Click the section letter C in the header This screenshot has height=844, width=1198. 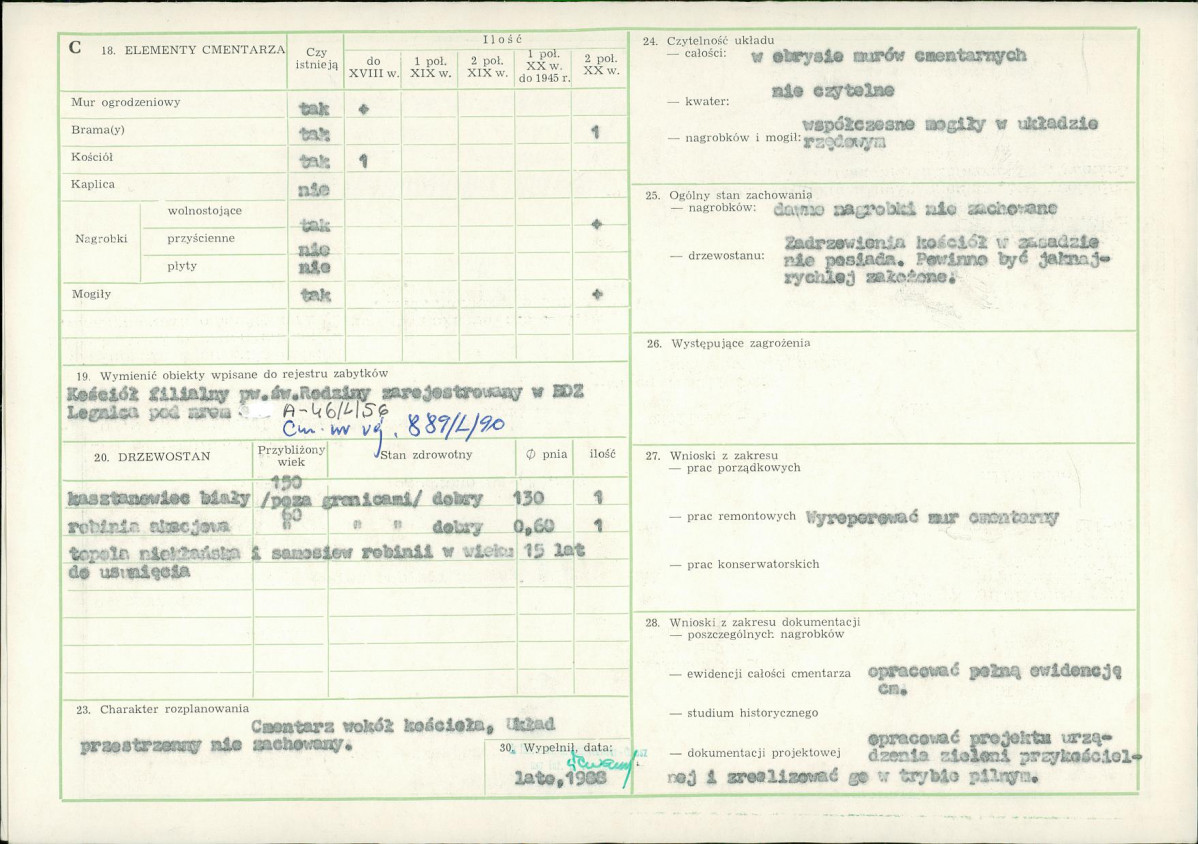[x=75, y=48]
